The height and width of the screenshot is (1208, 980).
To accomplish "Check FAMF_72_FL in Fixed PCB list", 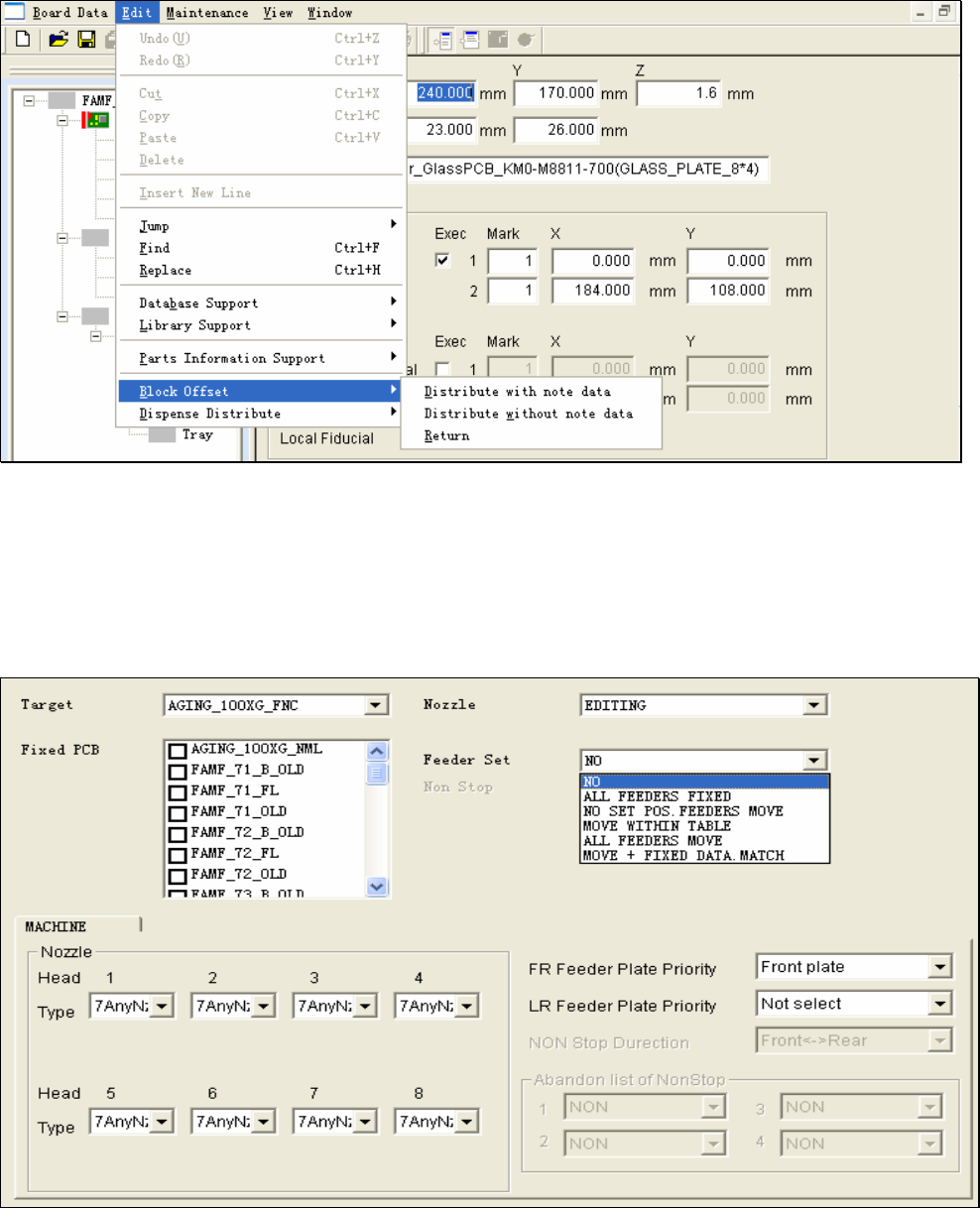I will (178, 854).
